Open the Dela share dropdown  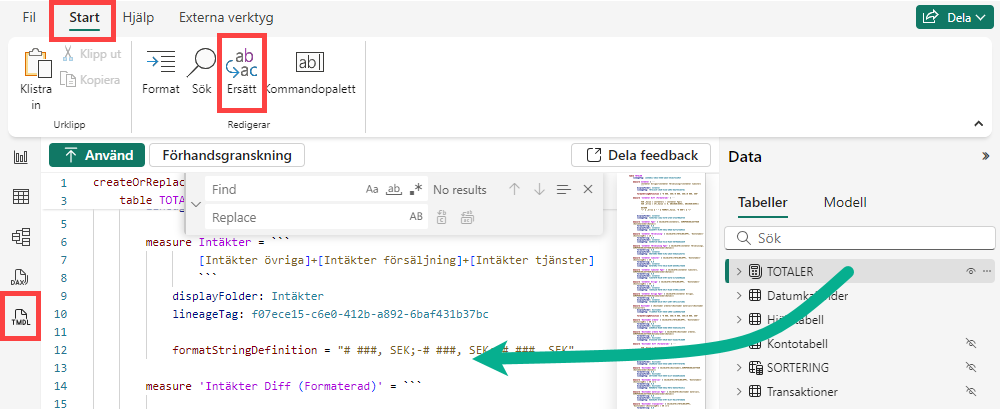(x=954, y=18)
